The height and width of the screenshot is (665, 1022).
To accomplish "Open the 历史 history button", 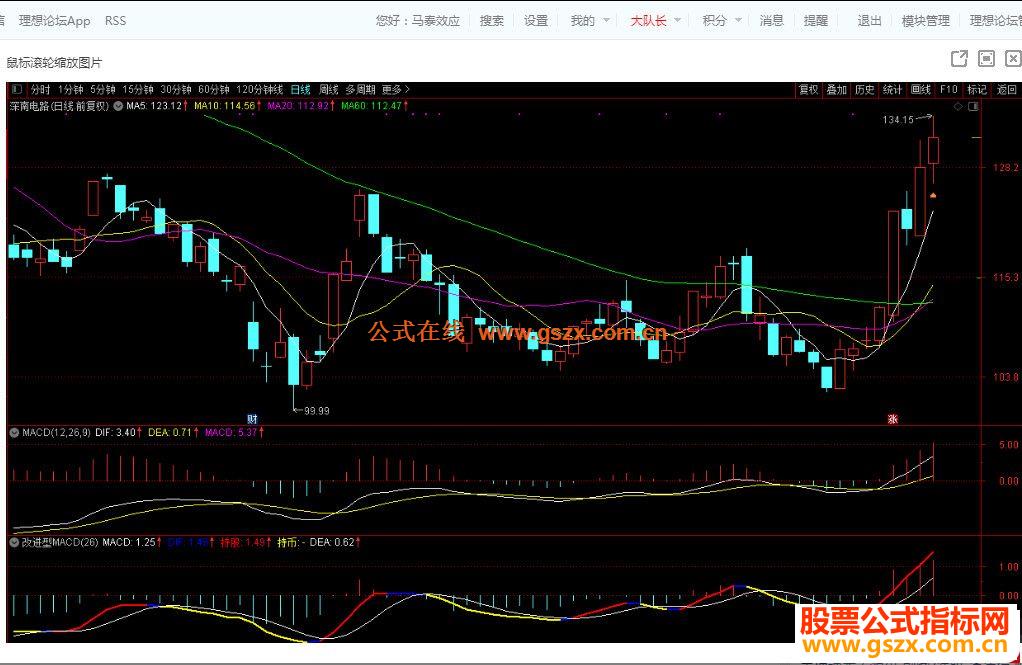I will [864, 89].
